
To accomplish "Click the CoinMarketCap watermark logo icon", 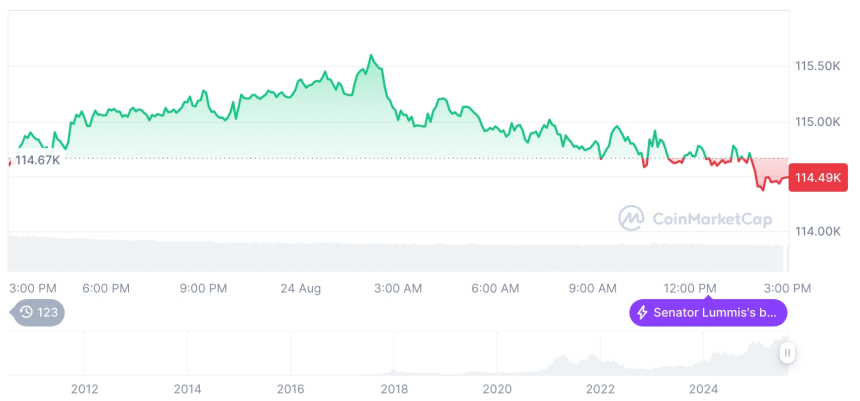I will coord(630,217).
